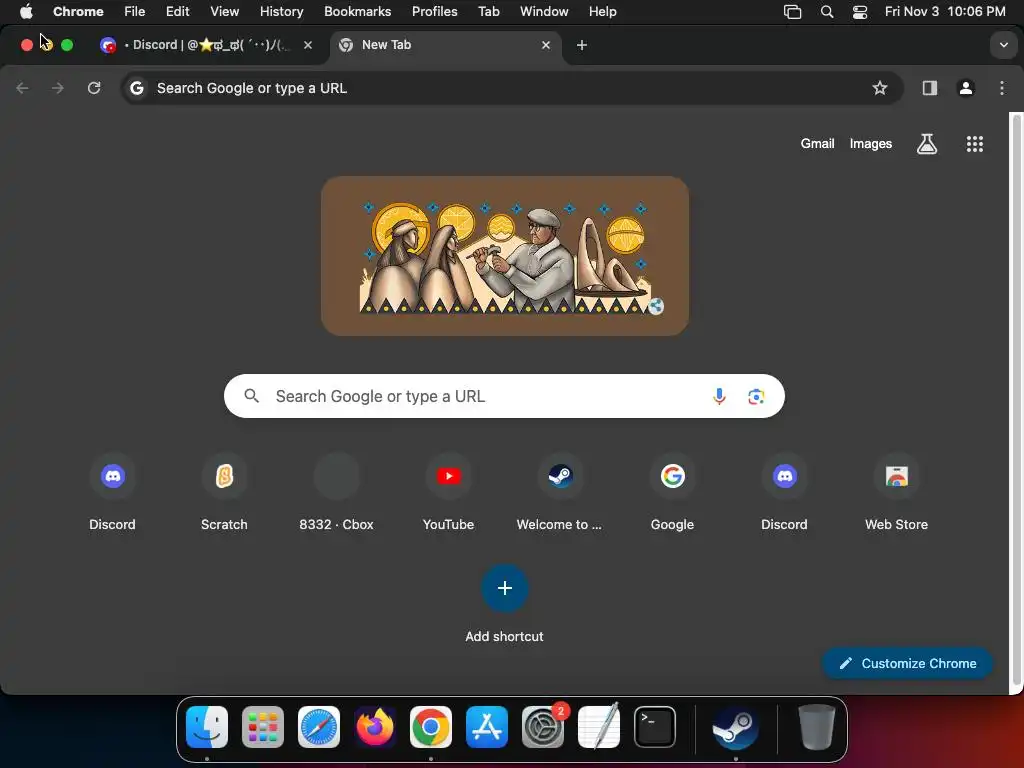Close the New Tab tab
Image resolution: width=1024 pixels, height=768 pixels.
point(546,45)
